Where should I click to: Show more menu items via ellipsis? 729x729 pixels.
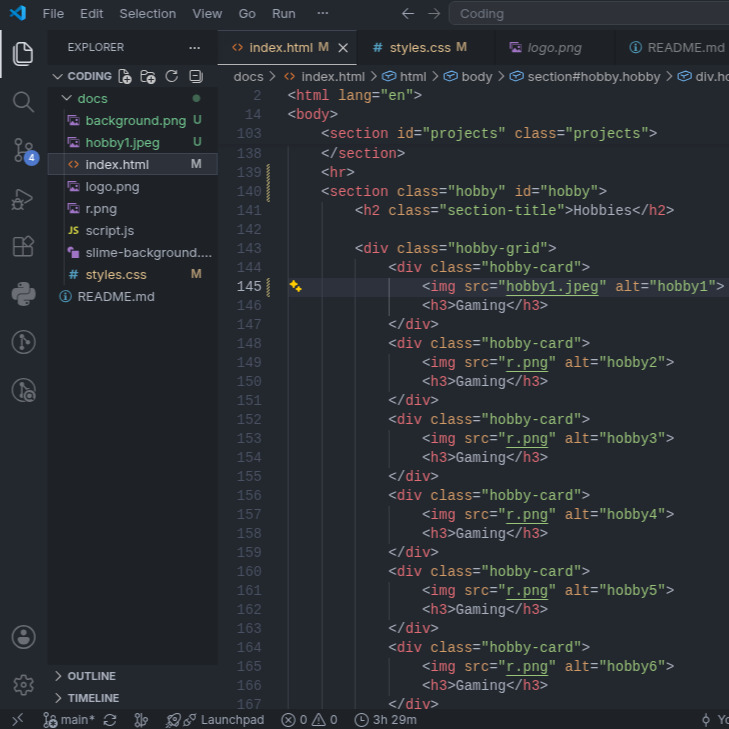[x=323, y=13]
